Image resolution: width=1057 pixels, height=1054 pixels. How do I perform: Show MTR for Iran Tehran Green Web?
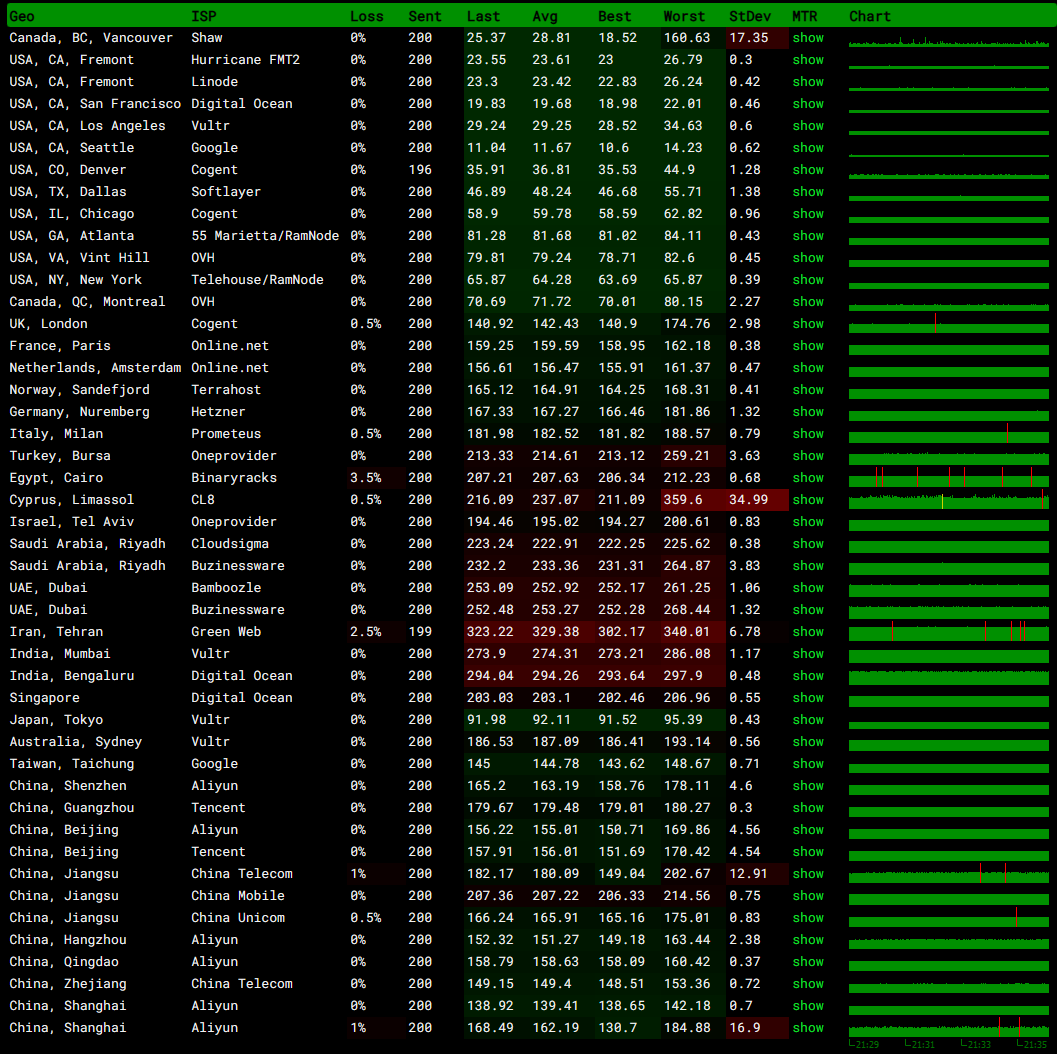808,631
